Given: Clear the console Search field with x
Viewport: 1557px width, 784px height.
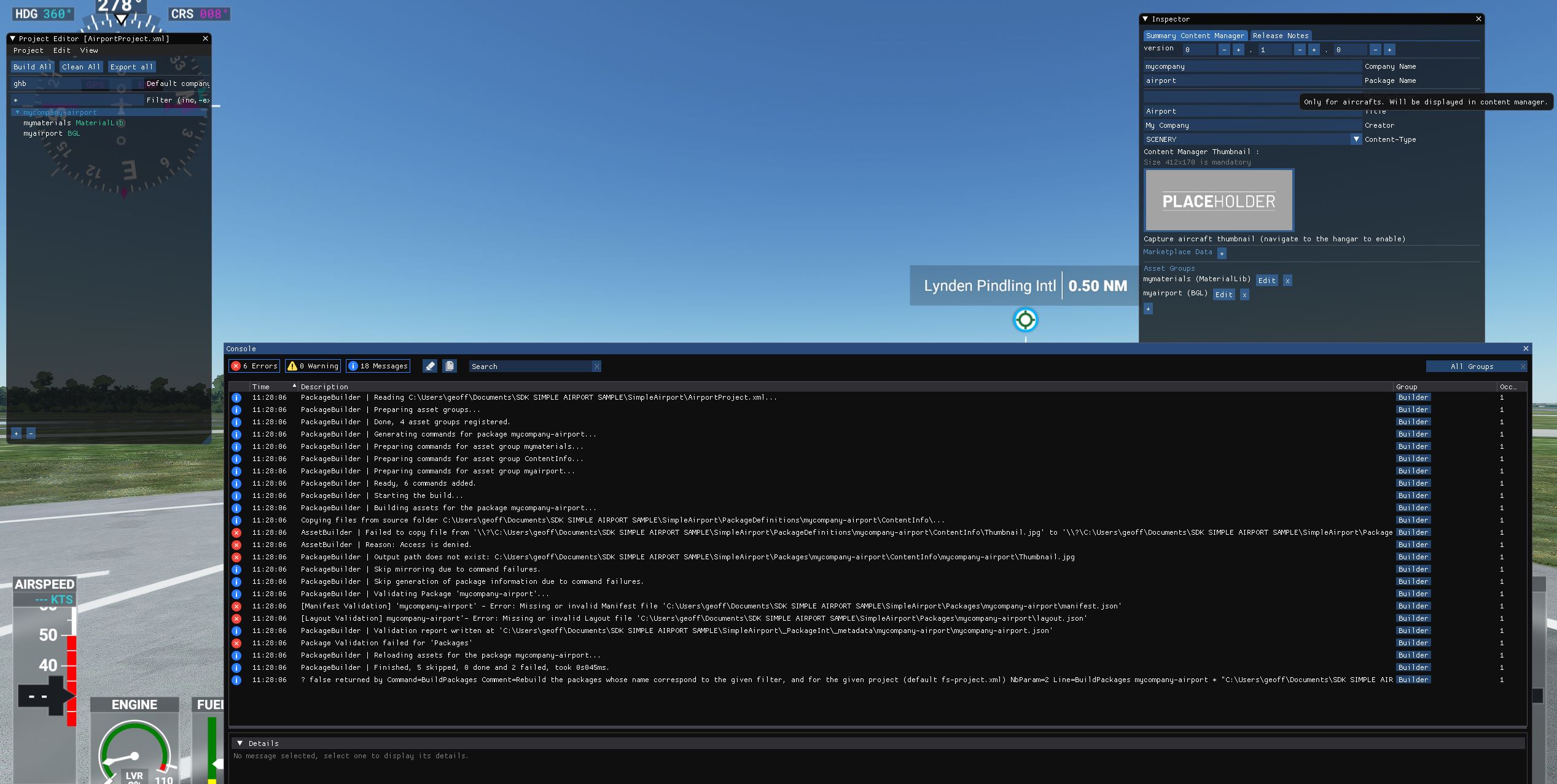Looking at the screenshot, I should [x=596, y=367].
